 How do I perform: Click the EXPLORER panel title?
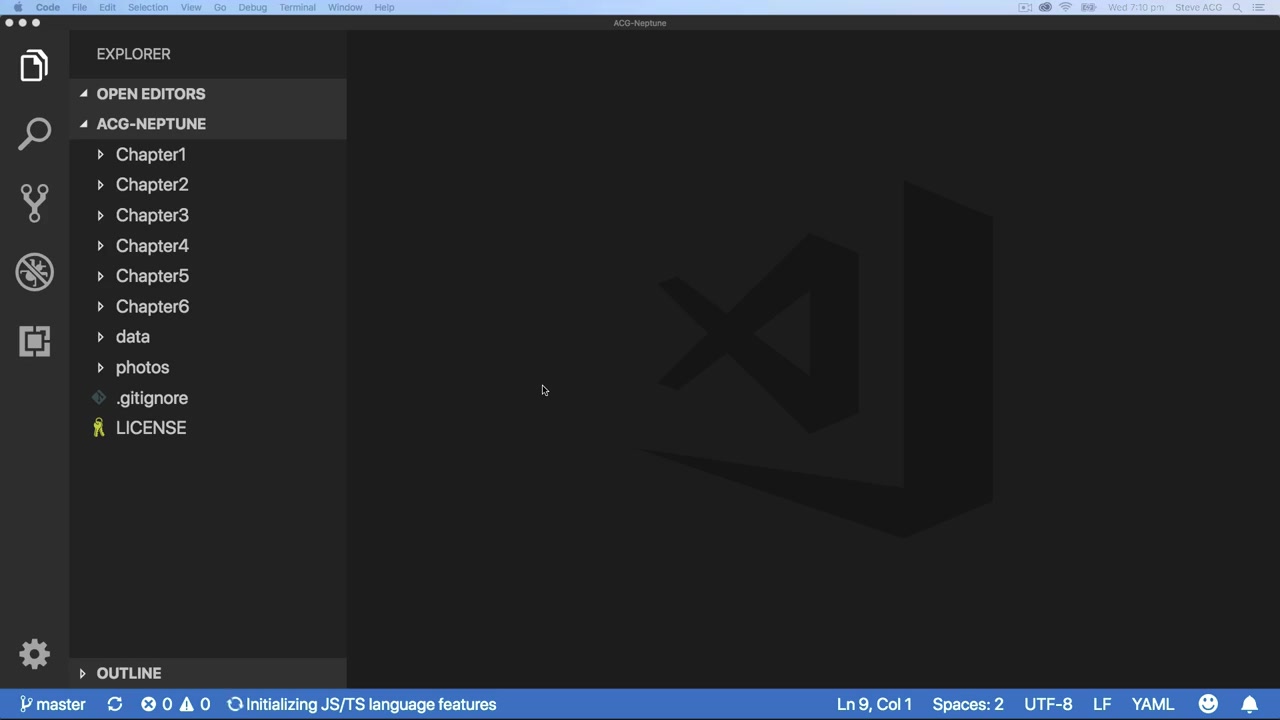tap(133, 54)
